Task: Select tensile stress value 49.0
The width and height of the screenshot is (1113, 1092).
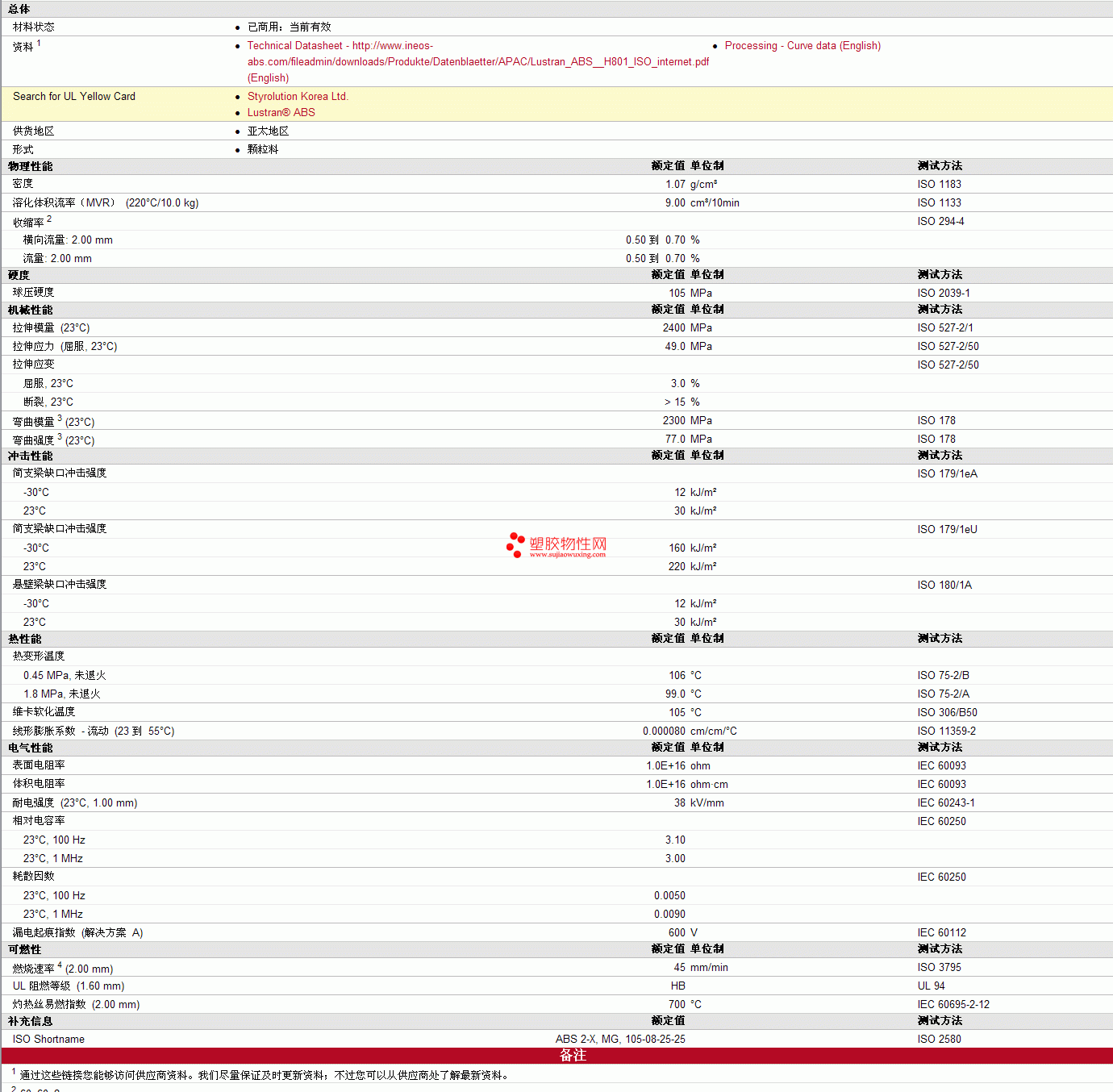Action: click(675, 346)
